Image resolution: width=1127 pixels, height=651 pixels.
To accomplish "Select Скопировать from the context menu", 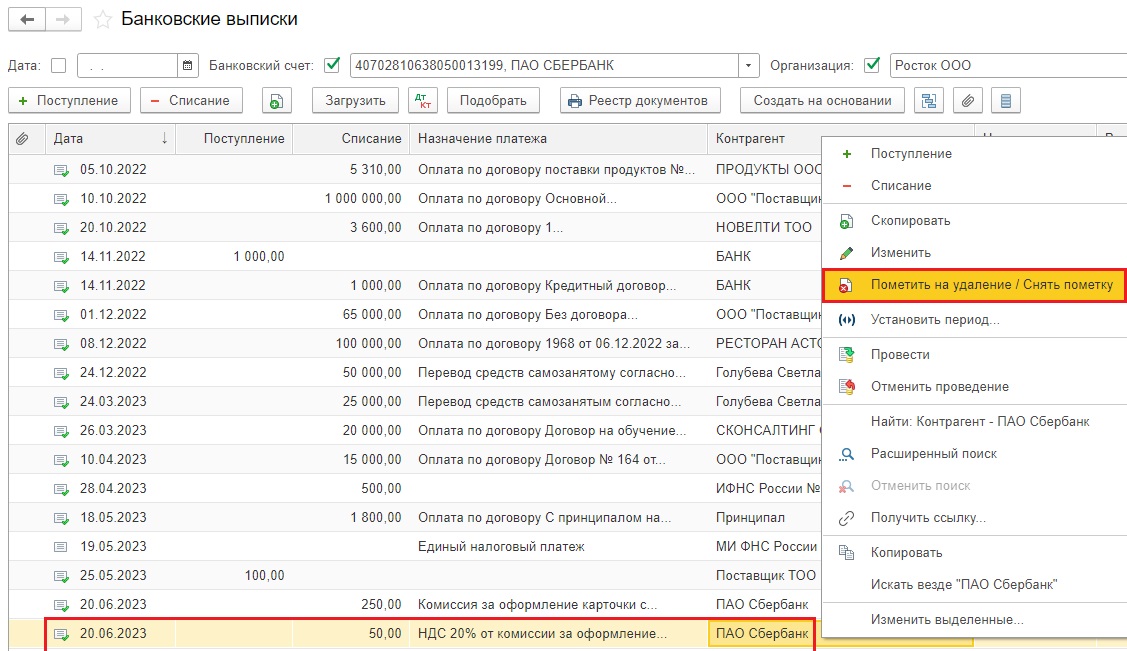I will click(x=975, y=221).
